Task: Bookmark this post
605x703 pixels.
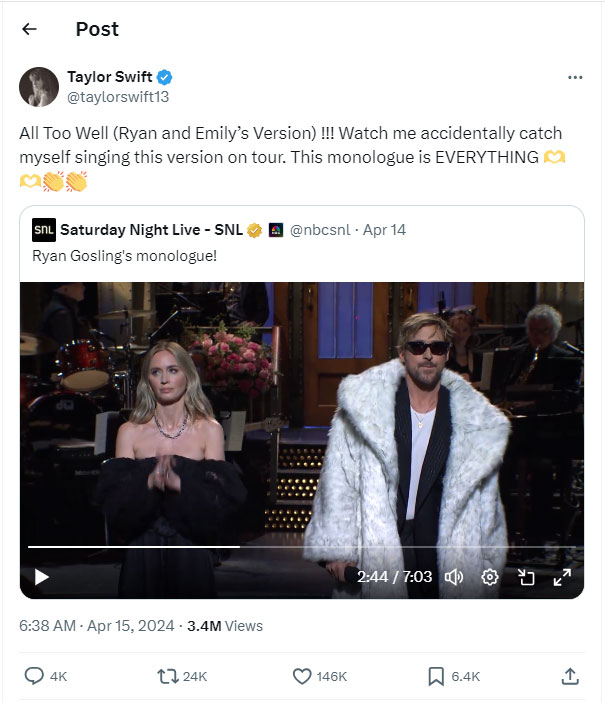Action: pos(436,676)
